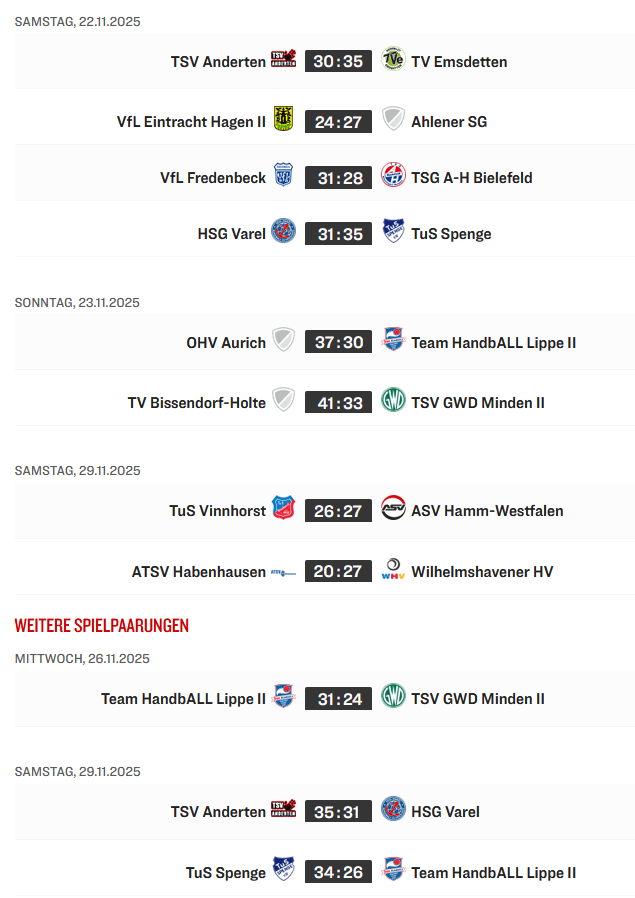
Task: Open the TV Bissendorf-Holte team name
Action: tap(197, 402)
